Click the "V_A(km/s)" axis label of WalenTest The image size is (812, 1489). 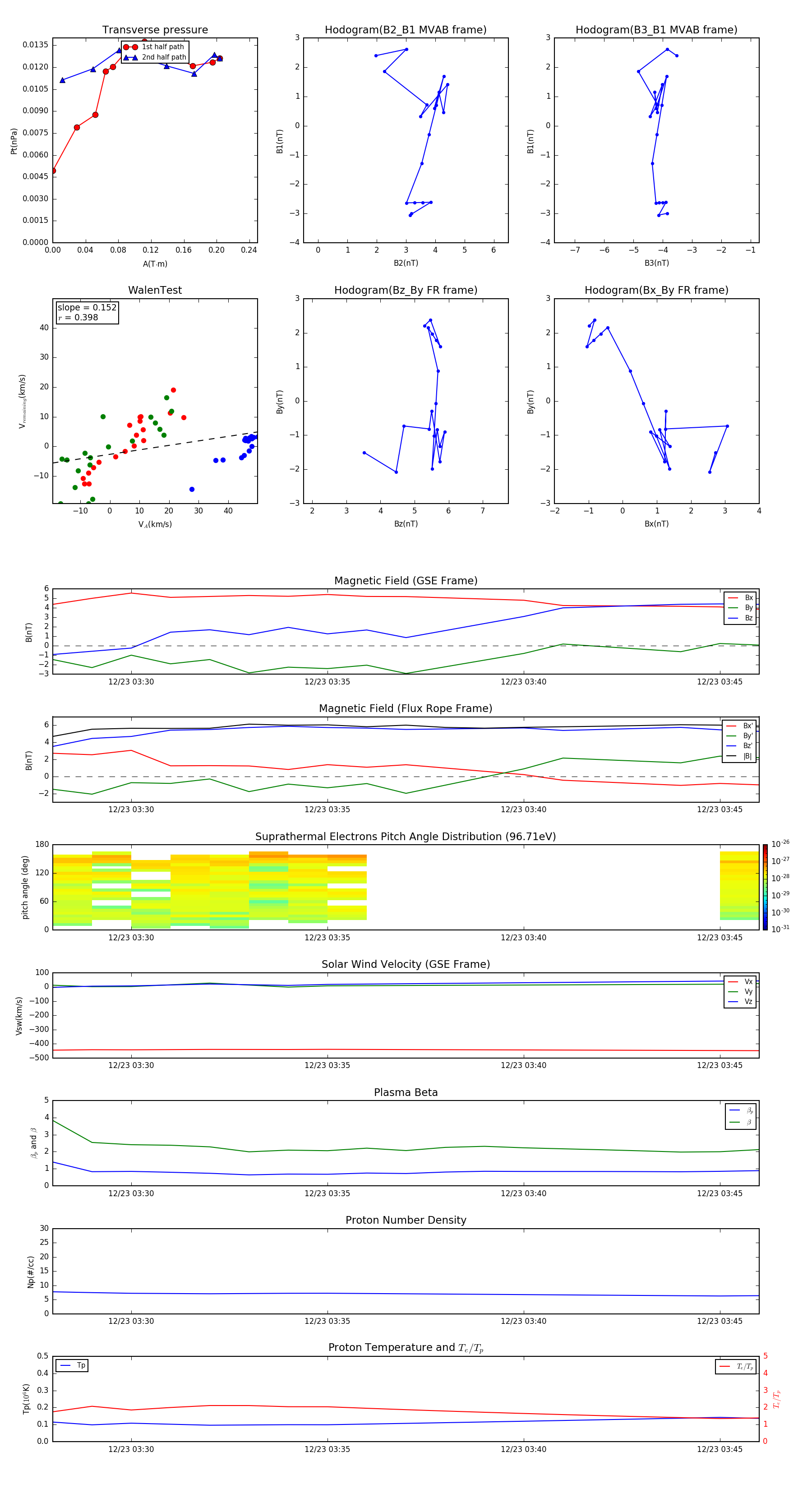pyautogui.click(x=155, y=524)
